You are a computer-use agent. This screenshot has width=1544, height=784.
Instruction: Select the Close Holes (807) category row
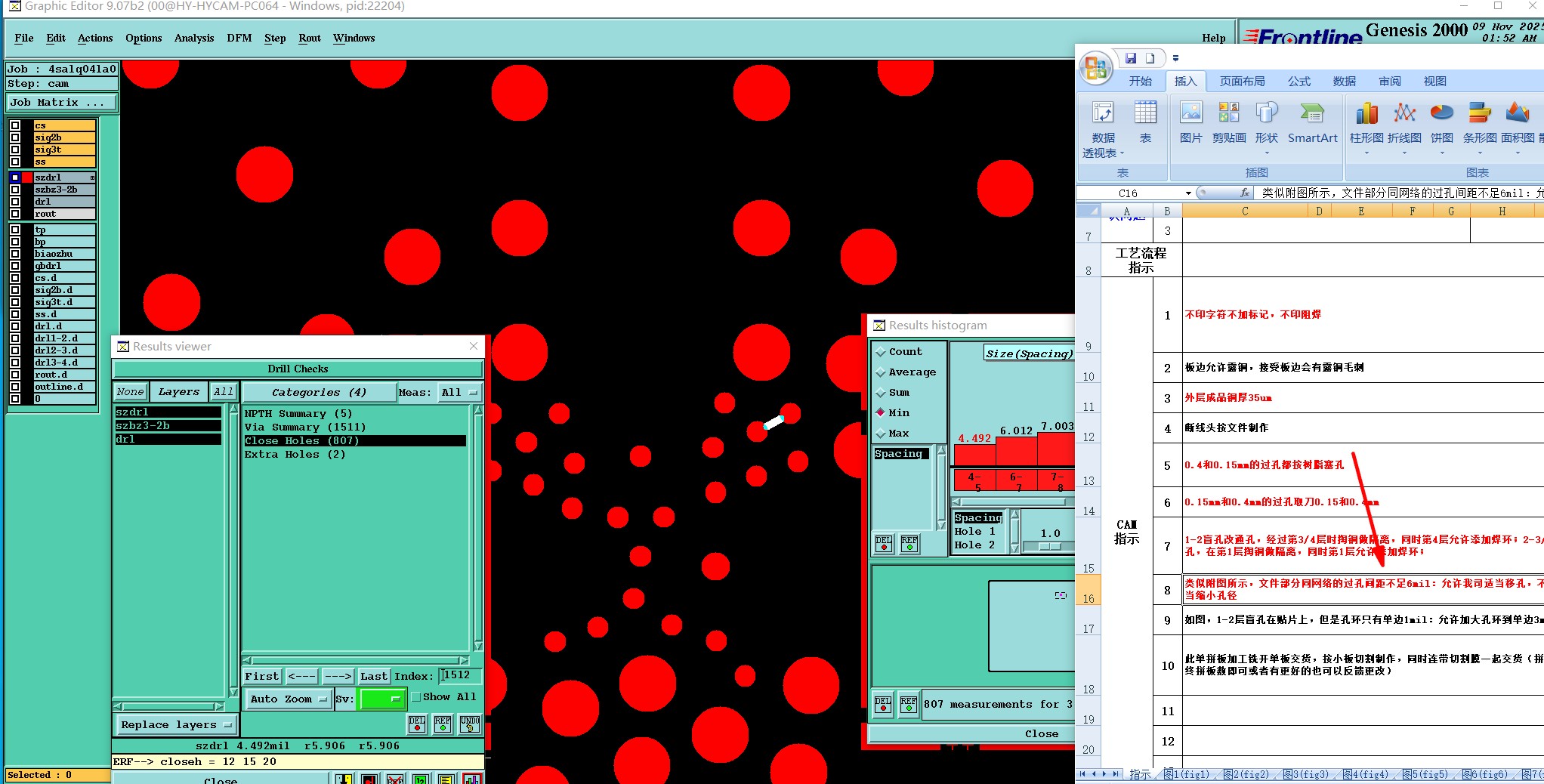coord(355,441)
